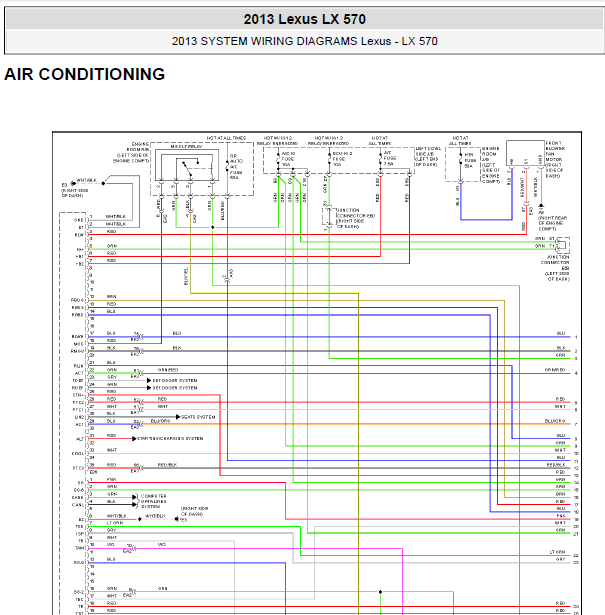Click the A/C FUSE 7.5A fuse symbol
The width and height of the screenshot is (605, 615).
(380, 158)
